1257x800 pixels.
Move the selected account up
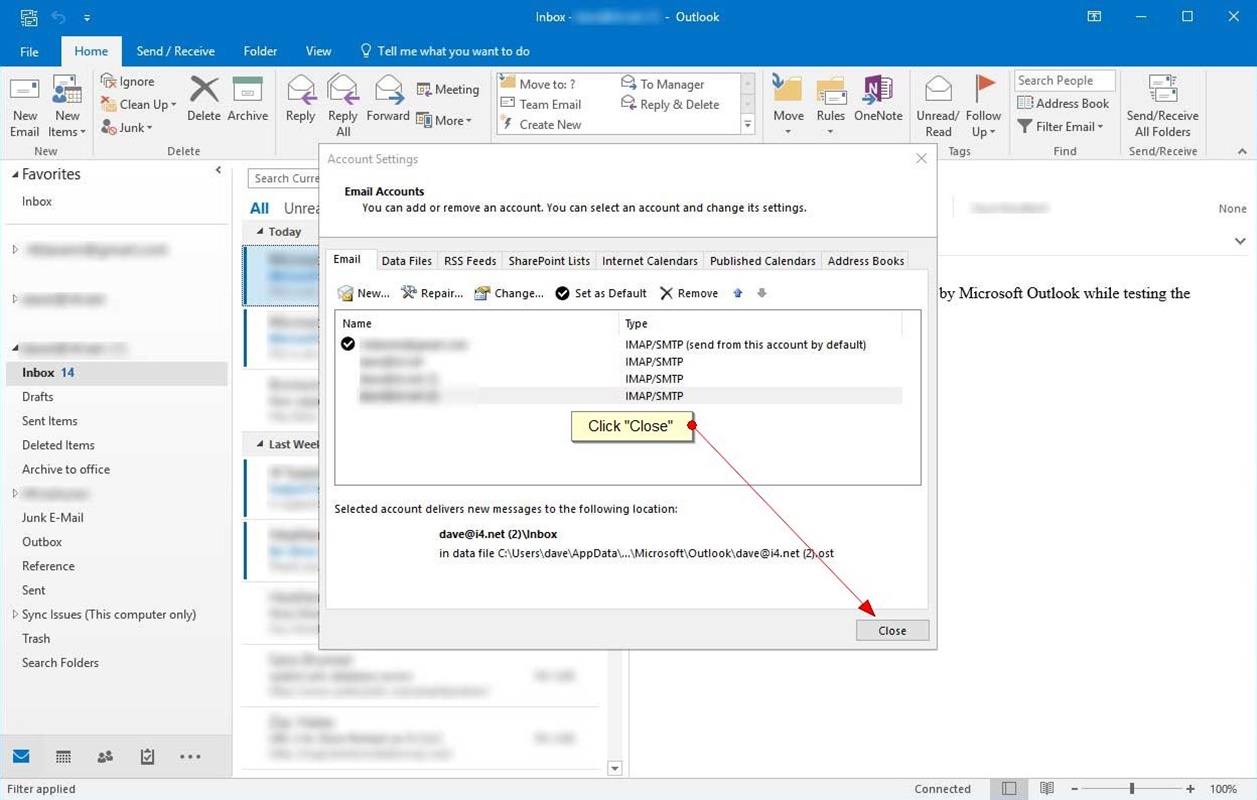[738, 293]
